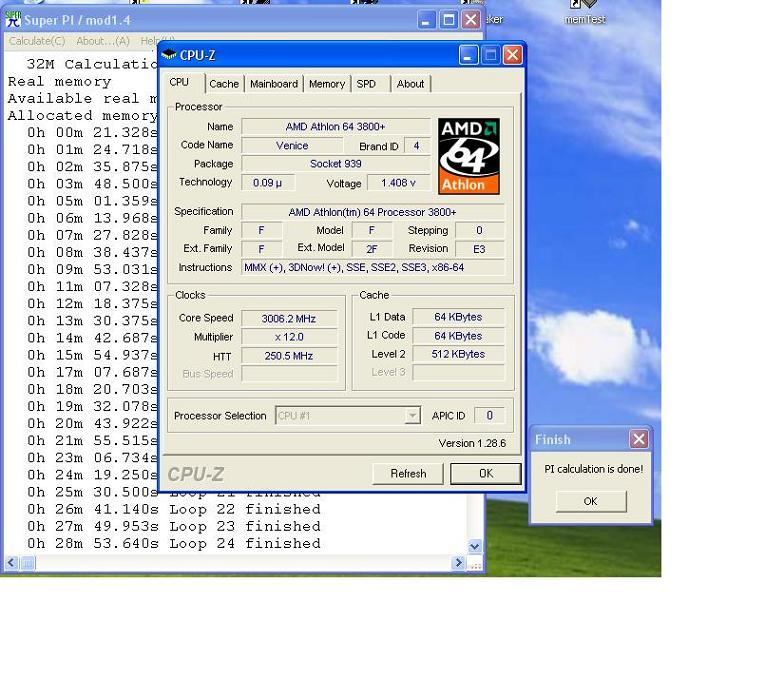Viewport: 765px width, 680px height.
Task: Click the 'Real memory' line in Super PI
Action: (60, 81)
